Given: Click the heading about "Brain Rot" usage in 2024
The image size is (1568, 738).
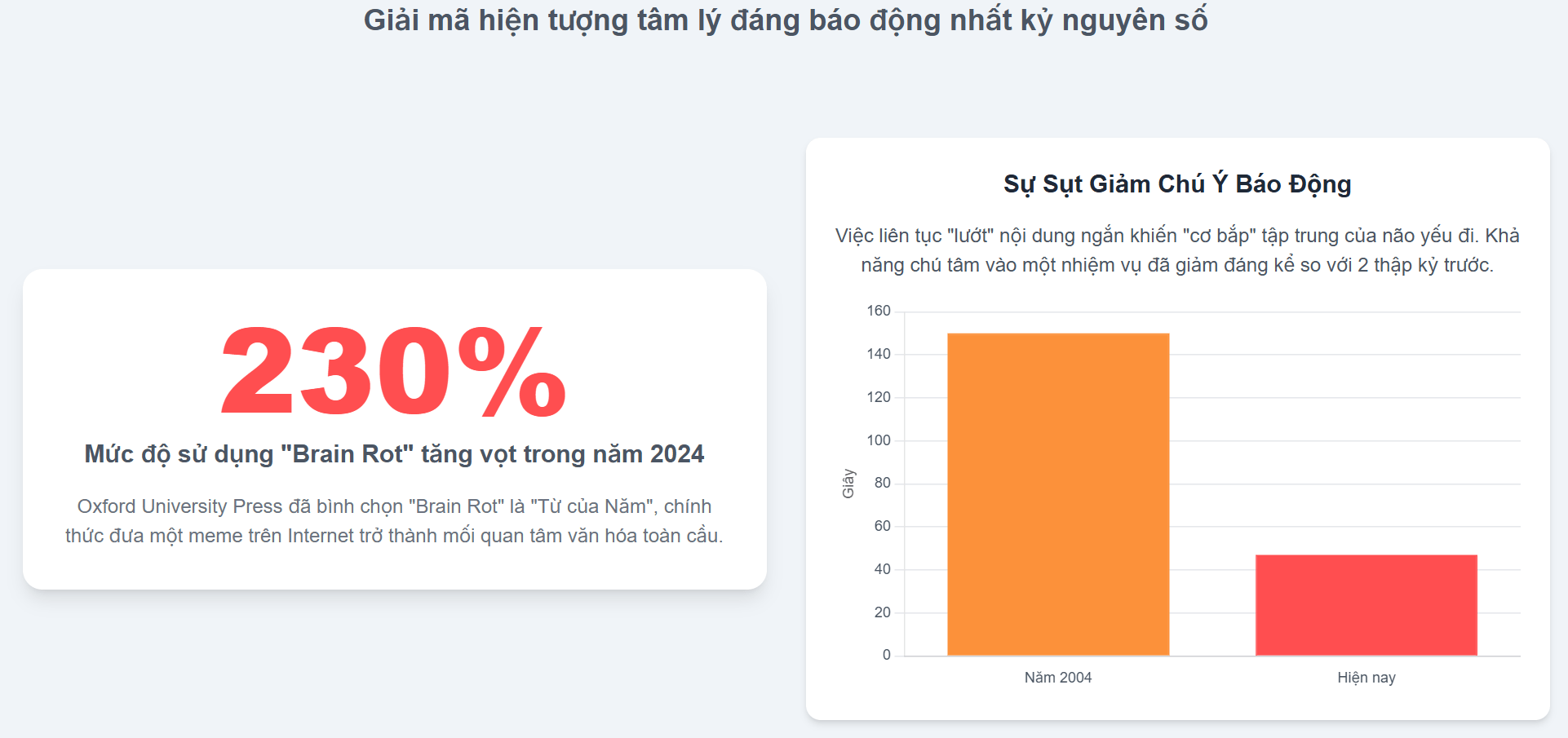Looking at the screenshot, I should click(x=394, y=454).
